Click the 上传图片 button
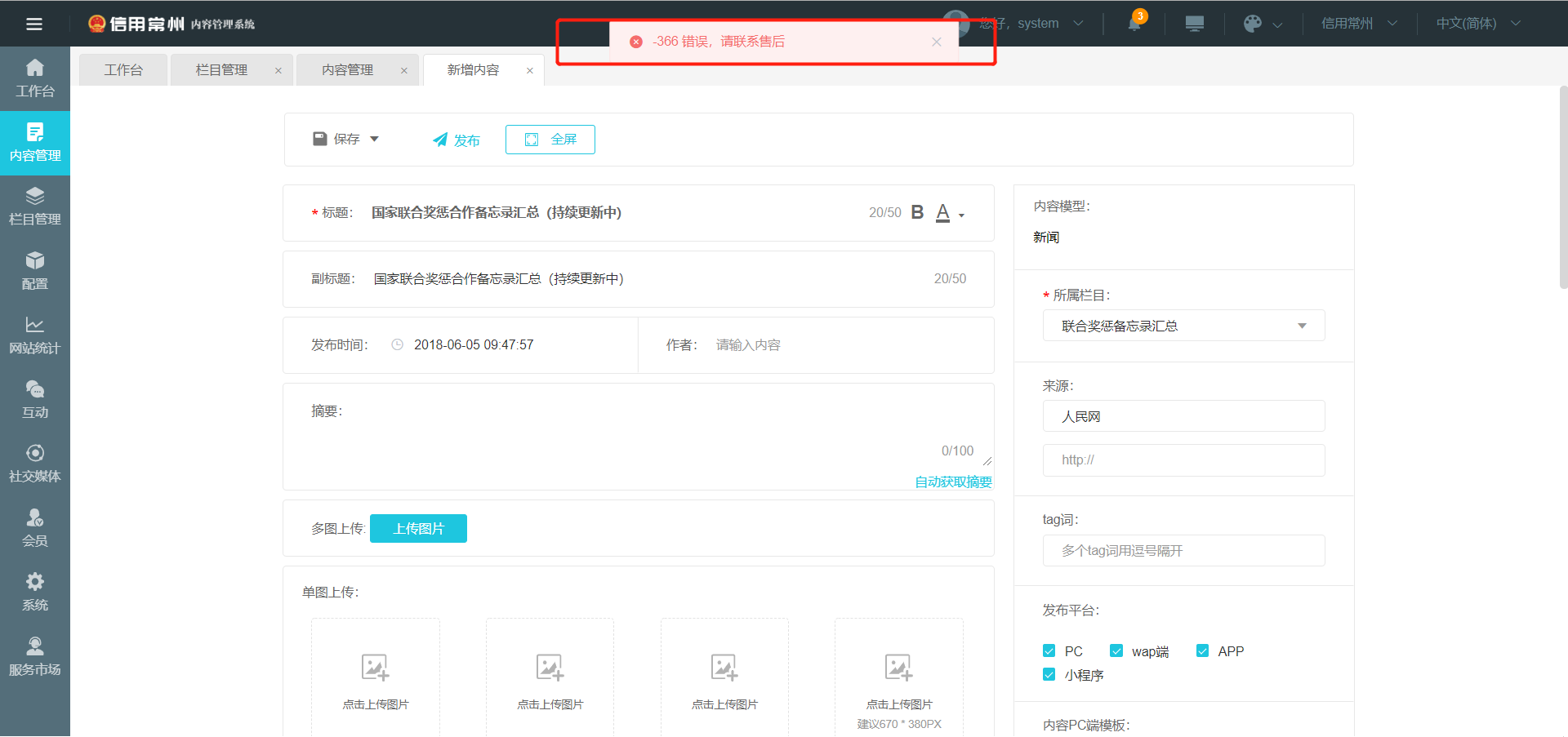This screenshot has height=737, width=1568. tap(418, 528)
